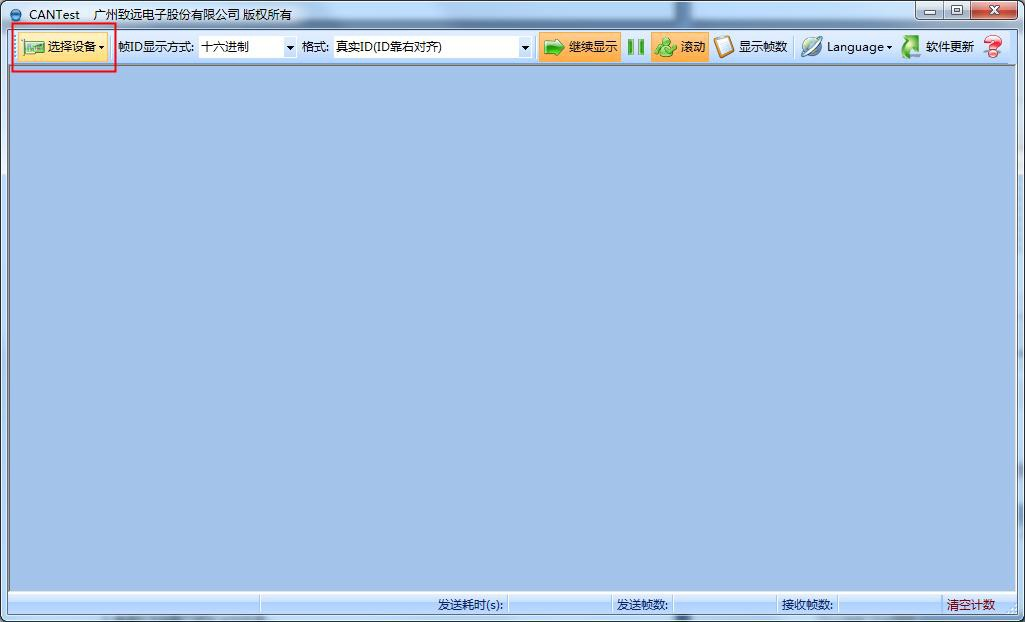This screenshot has width=1025, height=622.
Task: Maximize the CANTest window
Action: [957, 11]
